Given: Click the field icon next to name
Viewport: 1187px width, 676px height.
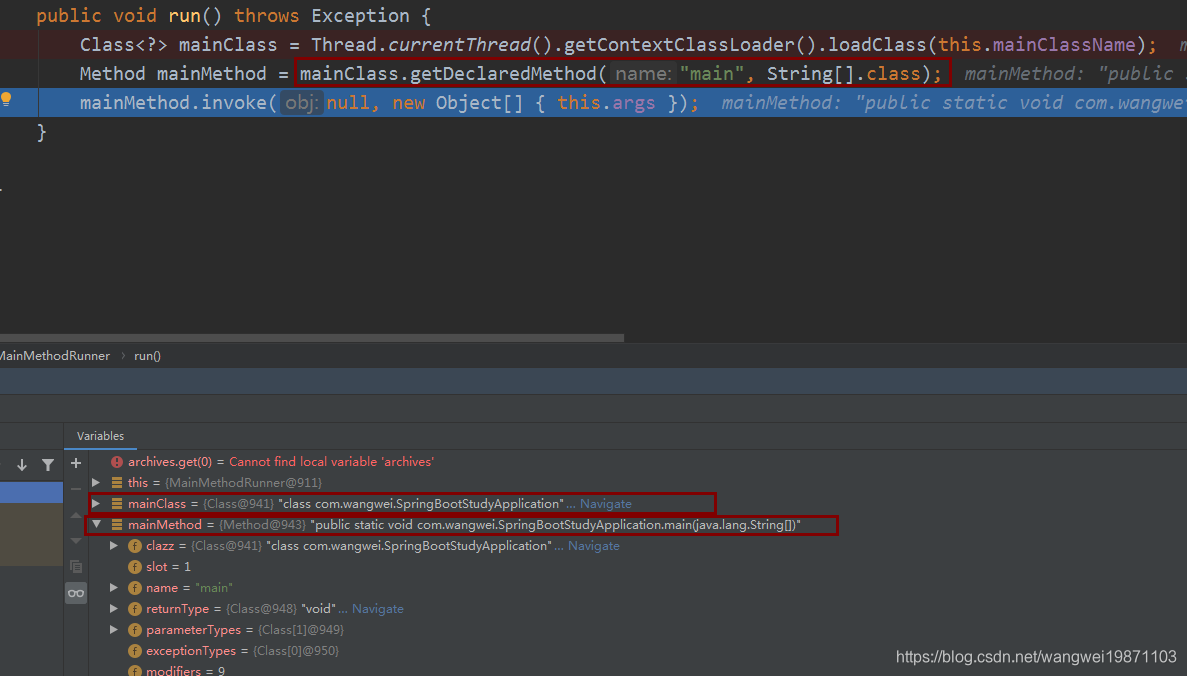Looking at the screenshot, I should point(135,588).
